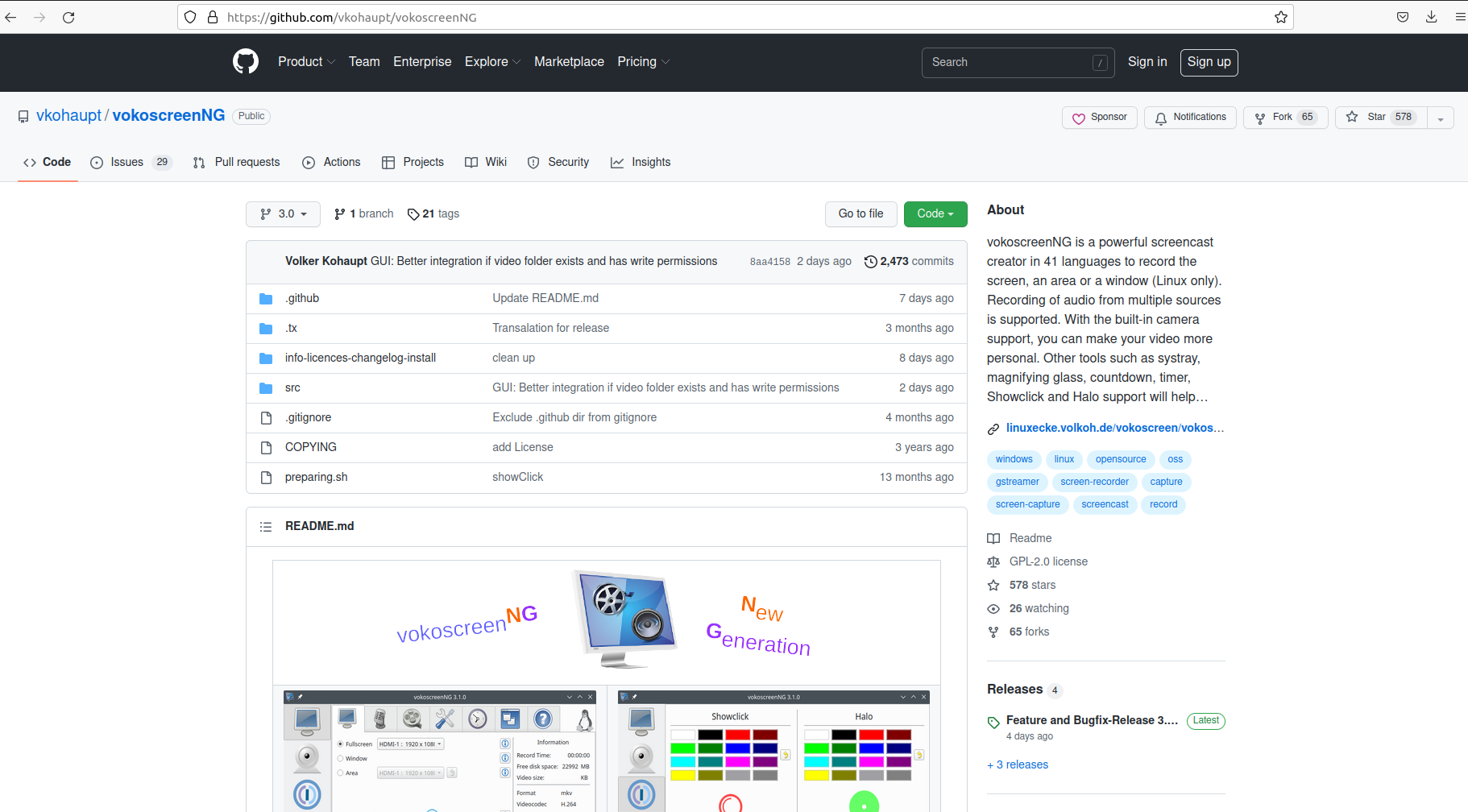
Task: Switch to the Insights tab
Action: [641, 162]
